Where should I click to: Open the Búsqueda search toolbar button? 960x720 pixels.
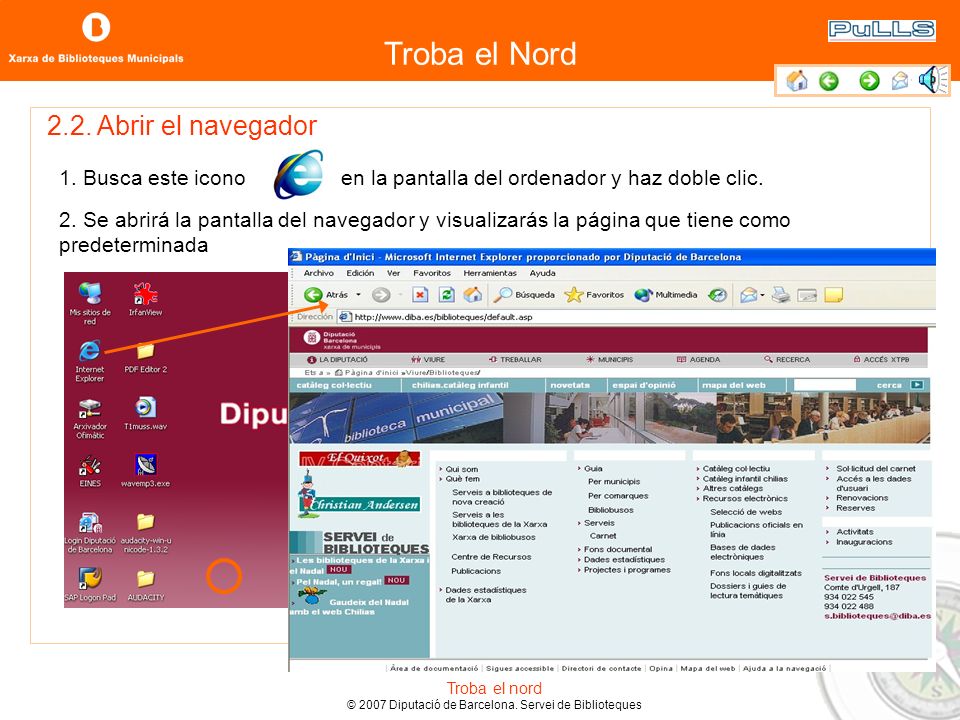pos(524,295)
